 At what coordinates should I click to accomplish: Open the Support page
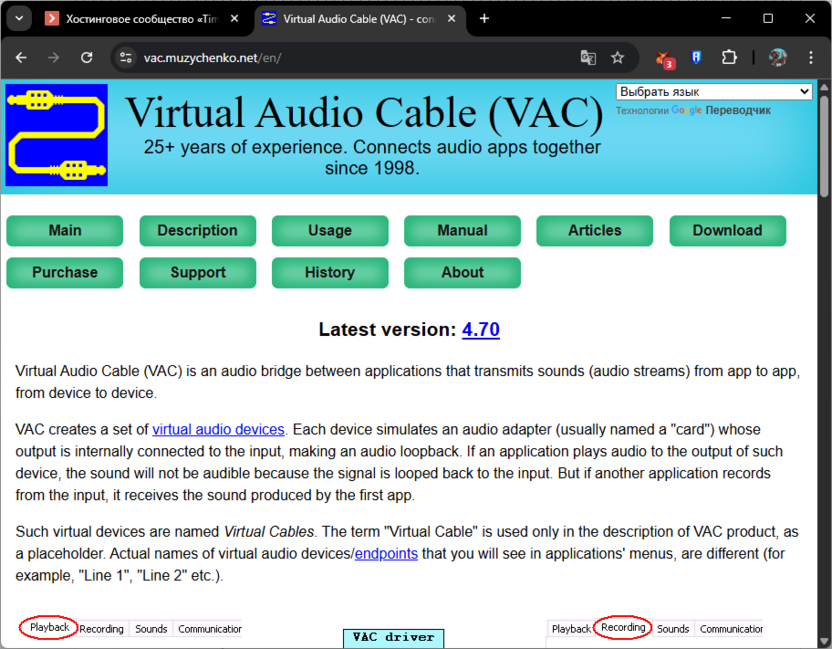(x=197, y=272)
